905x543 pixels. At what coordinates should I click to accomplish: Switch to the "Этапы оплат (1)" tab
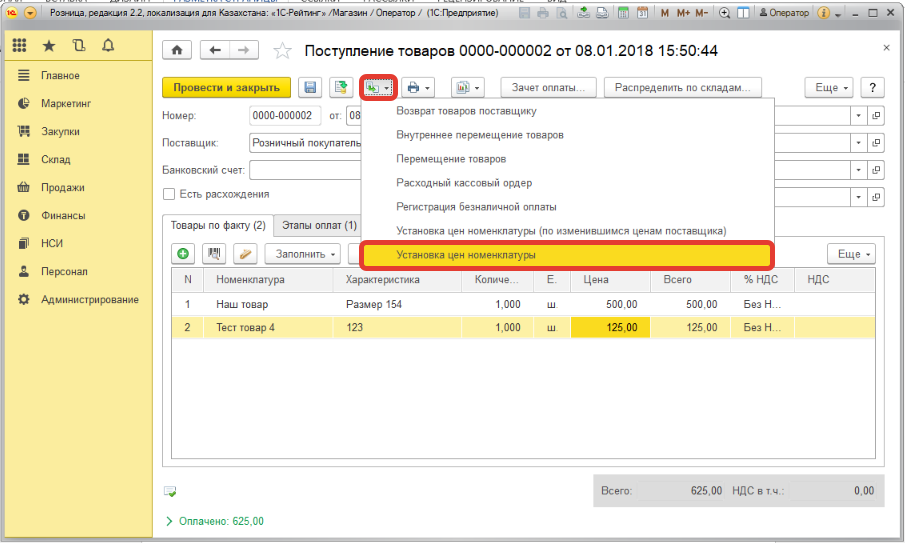click(319, 225)
